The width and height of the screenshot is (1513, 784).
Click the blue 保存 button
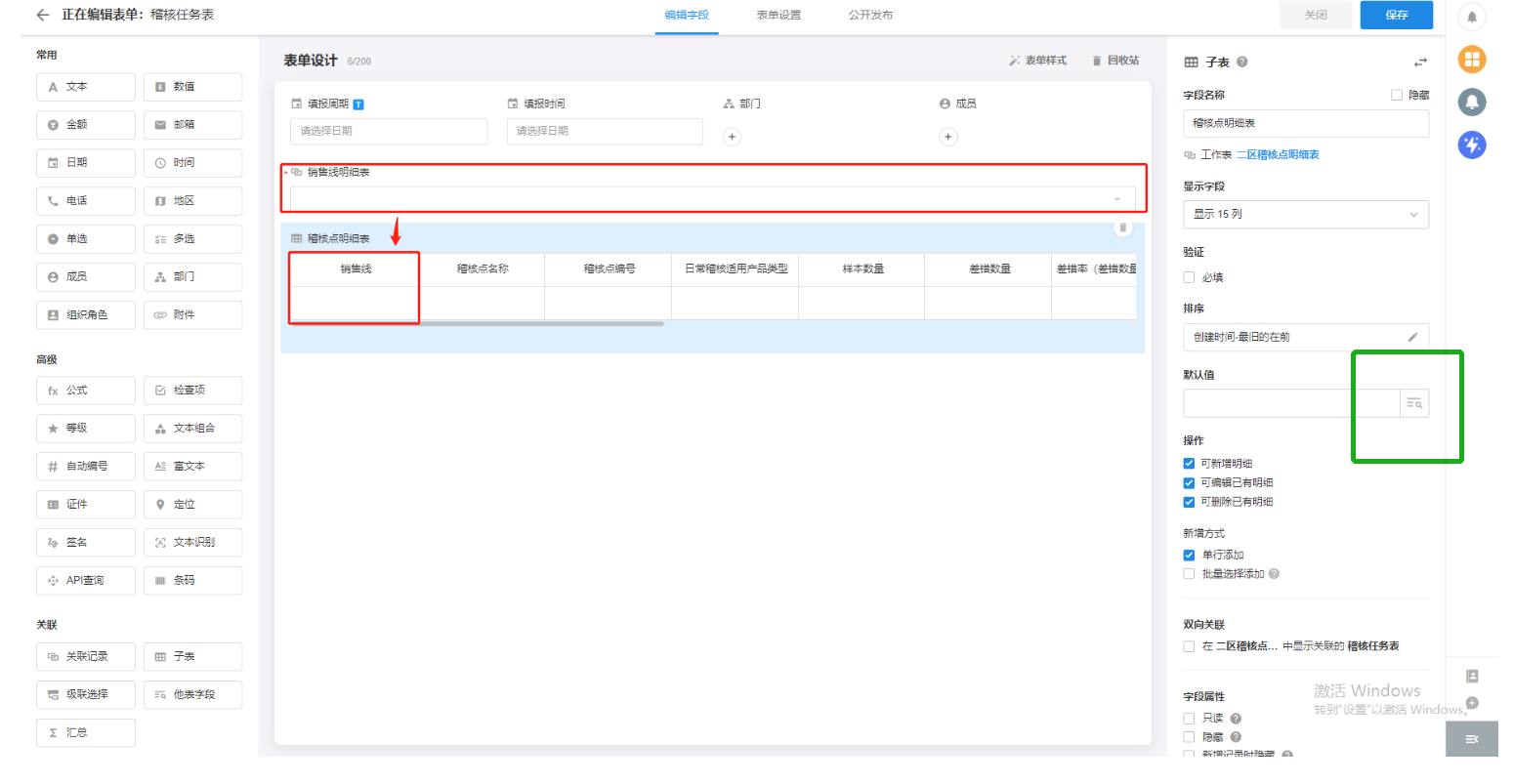point(1396,15)
